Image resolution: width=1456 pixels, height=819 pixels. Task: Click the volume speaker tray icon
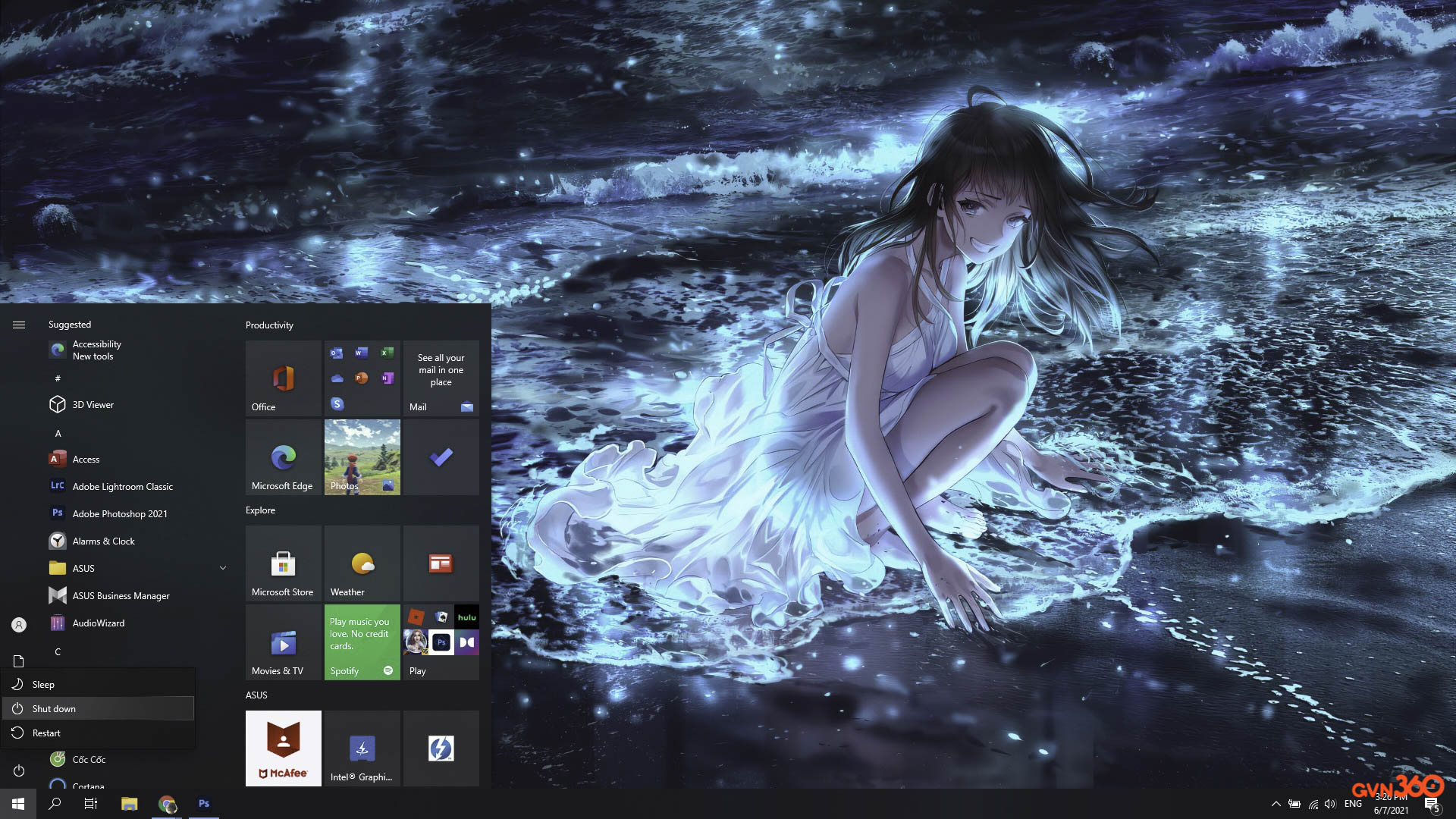1330,804
